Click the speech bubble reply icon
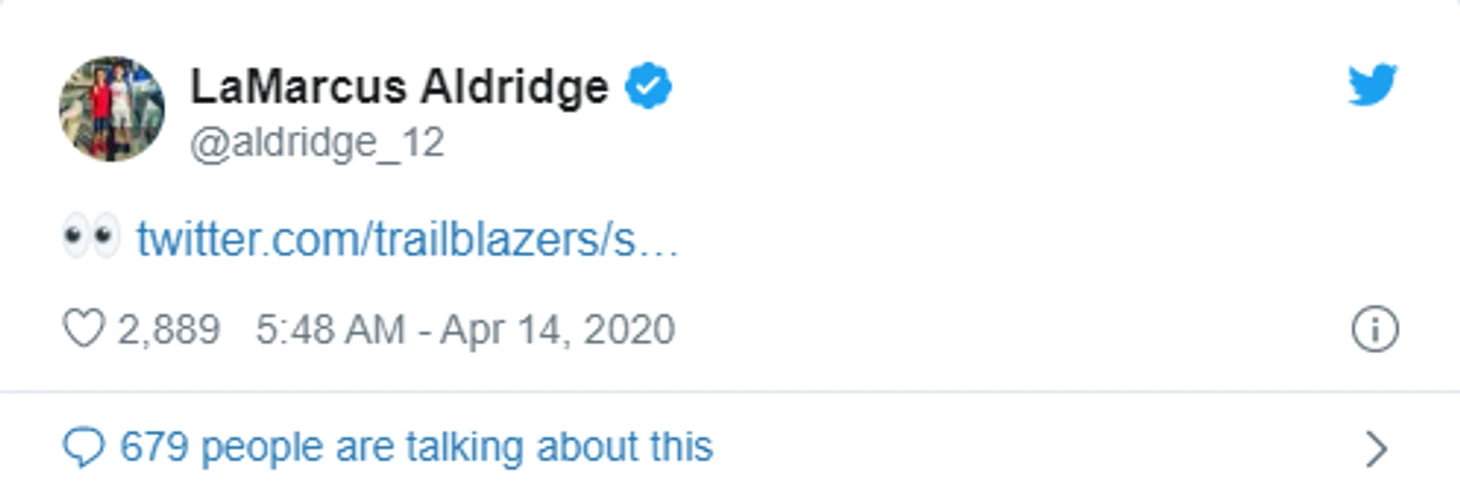Image resolution: width=1460 pixels, height=493 pixels. (83, 448)
